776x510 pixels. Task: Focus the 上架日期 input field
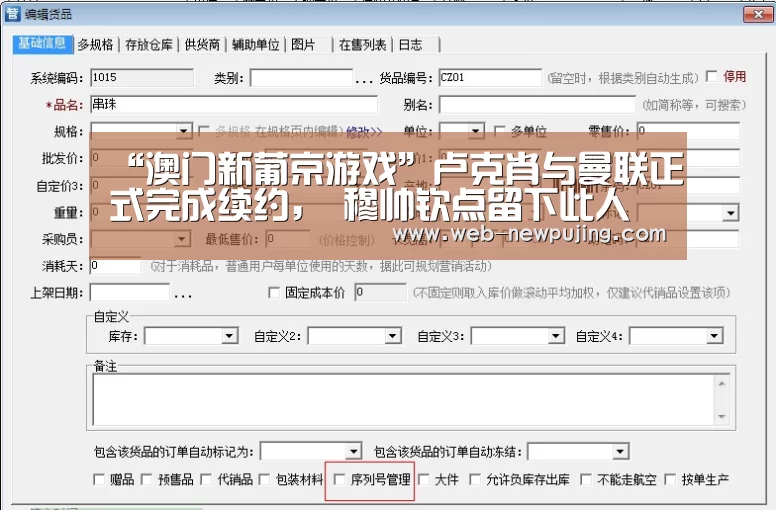click(x=130, y=292)
